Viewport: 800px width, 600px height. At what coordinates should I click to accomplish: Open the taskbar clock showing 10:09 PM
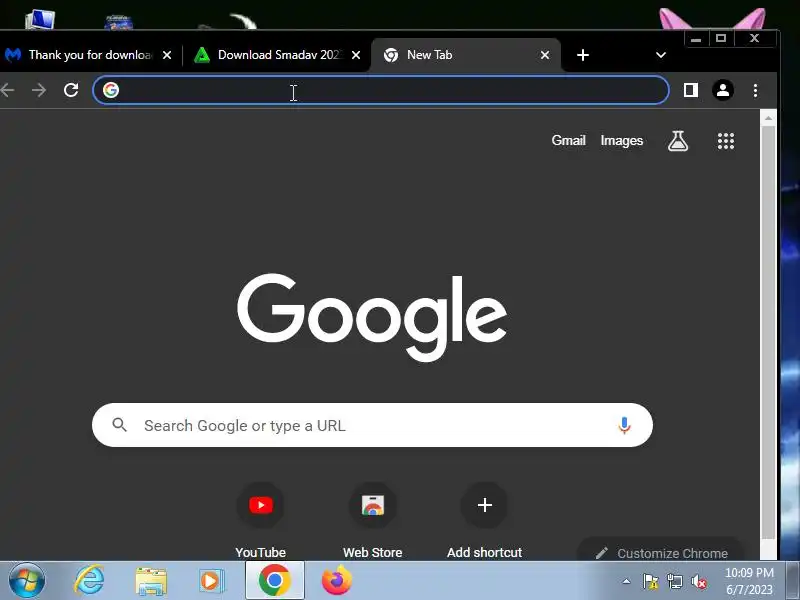click(749, 581)
